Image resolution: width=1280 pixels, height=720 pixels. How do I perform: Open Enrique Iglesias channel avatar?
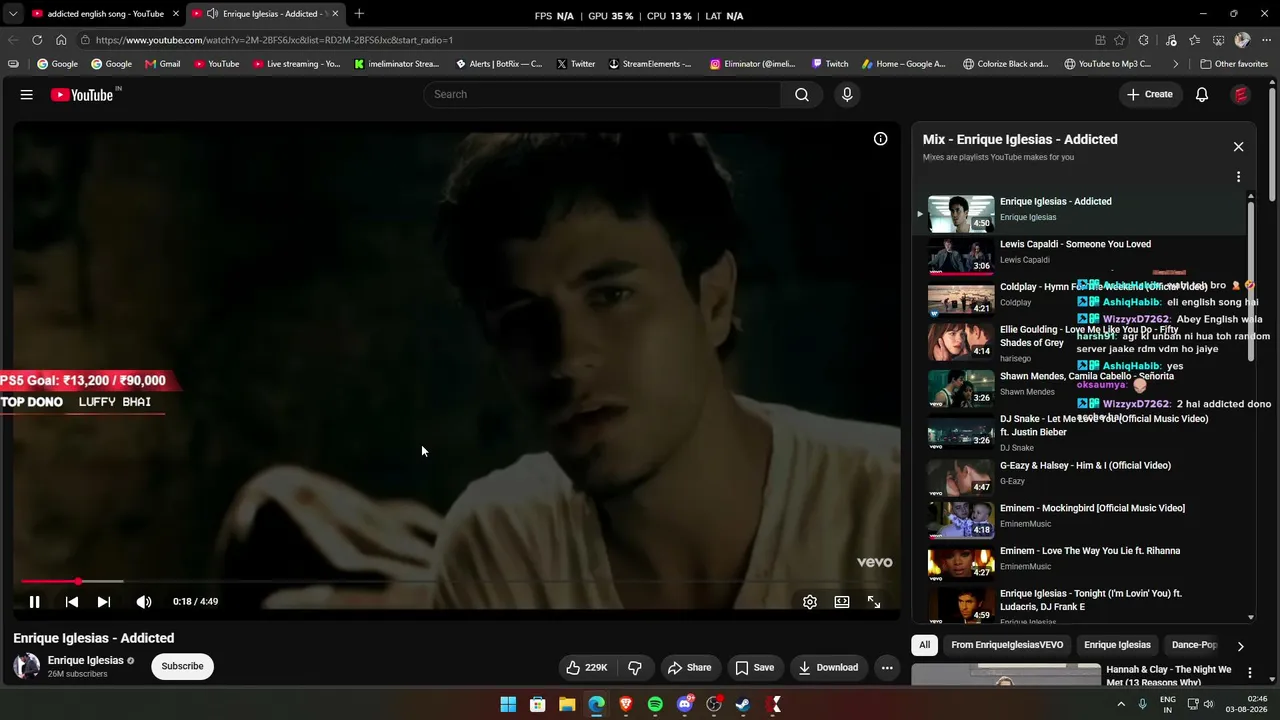[x=27, y=666]
